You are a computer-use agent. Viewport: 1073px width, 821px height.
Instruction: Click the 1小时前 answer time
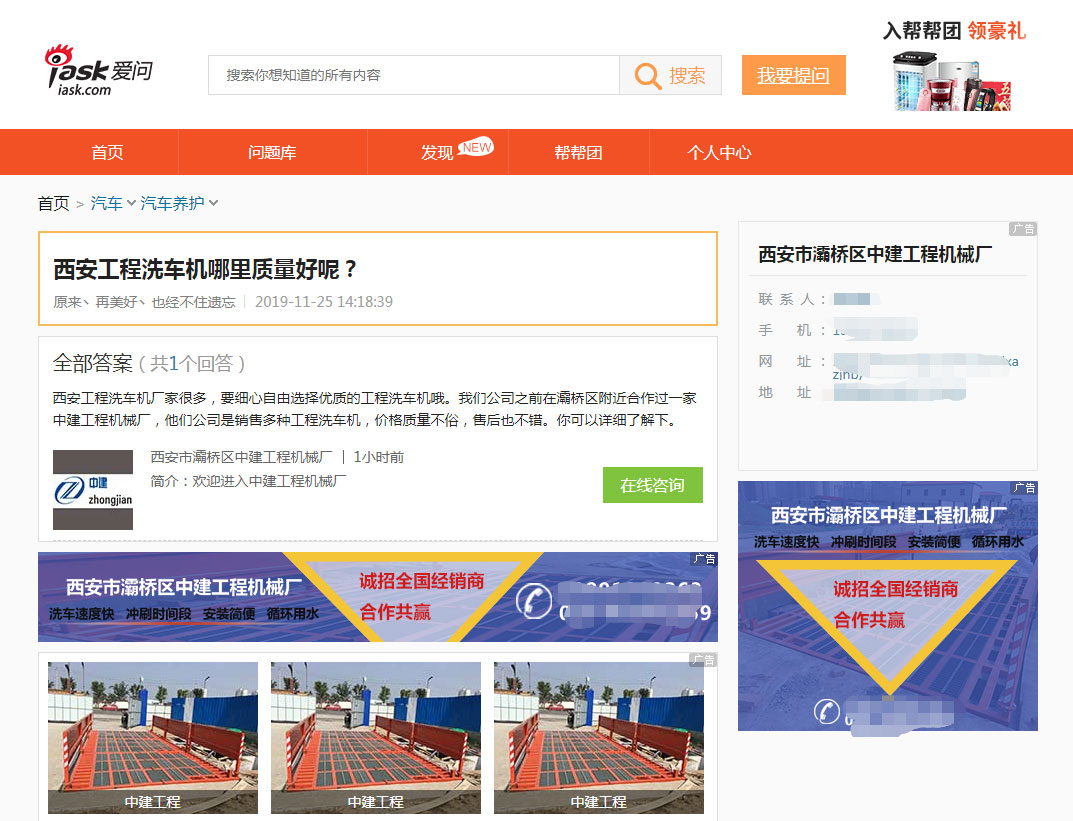click(378, 457)
